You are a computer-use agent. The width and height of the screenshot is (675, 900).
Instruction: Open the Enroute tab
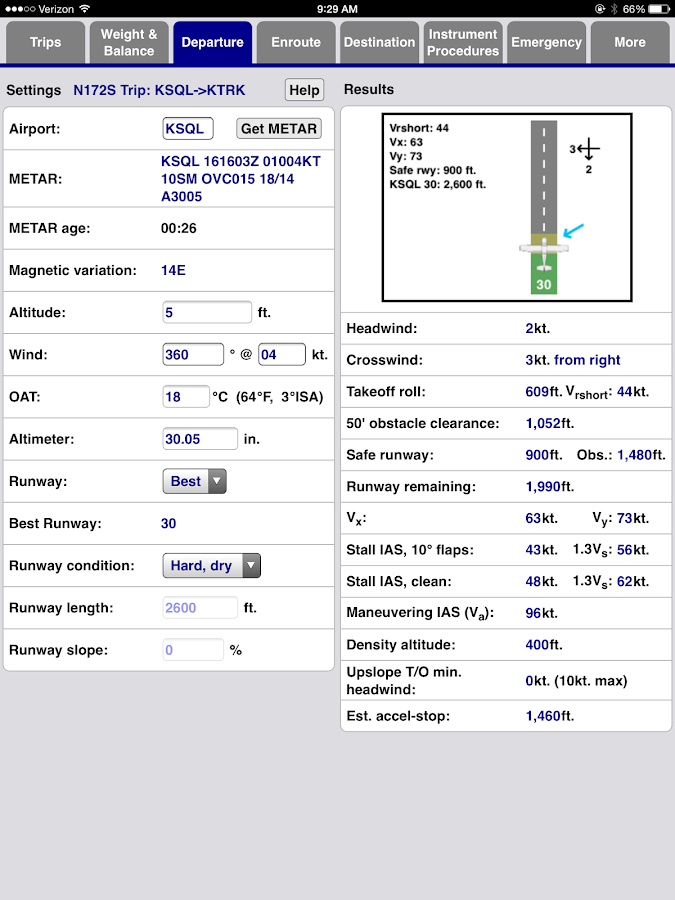coord(296,42)
